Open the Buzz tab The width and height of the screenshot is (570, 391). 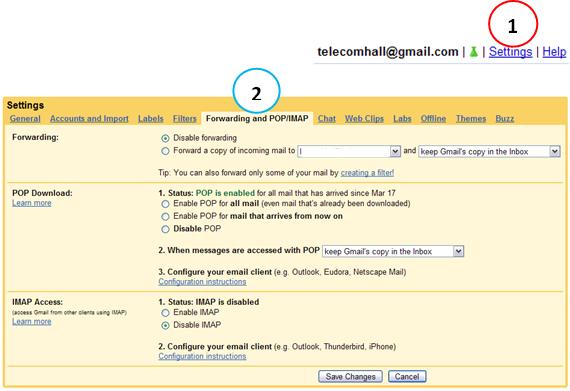pyautogui.click(x=505, y=118)
